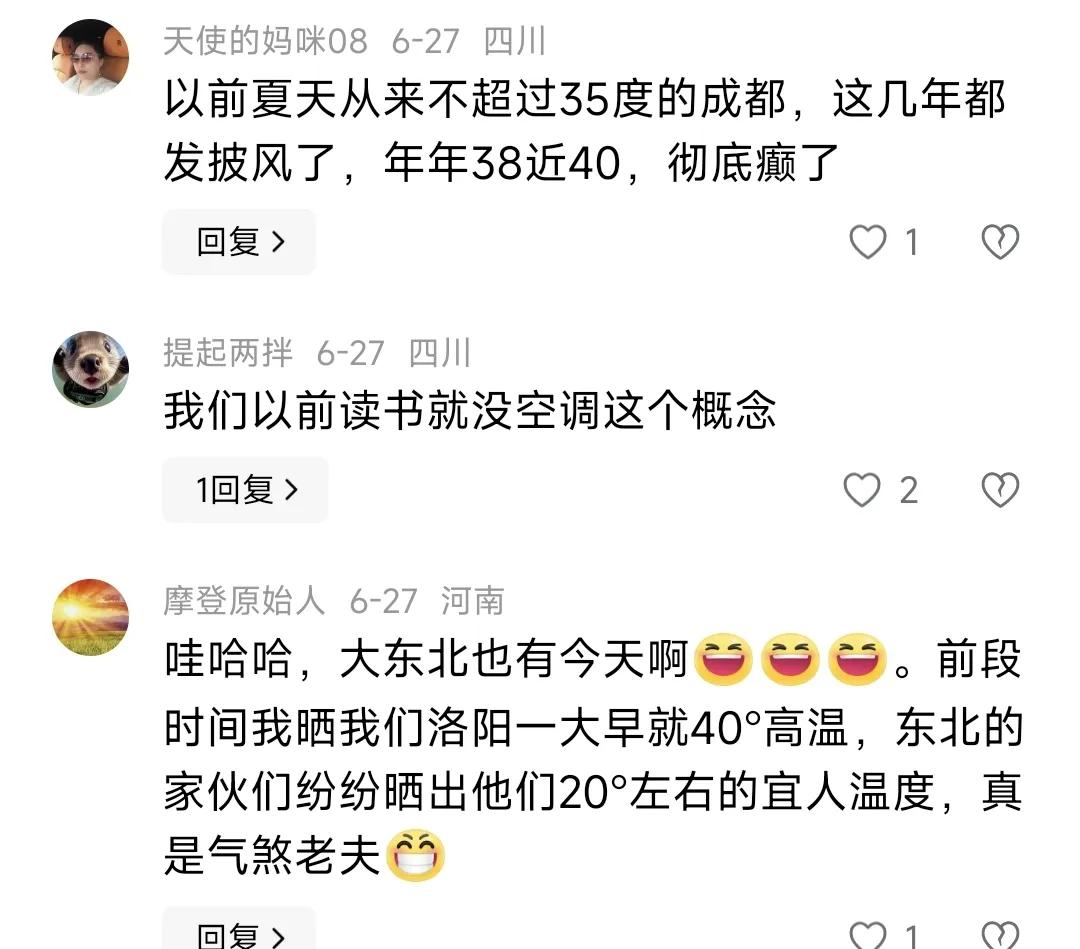Like the comment by 摩登原始人
Screen dimensions: 1080x949
click(867, 935)
